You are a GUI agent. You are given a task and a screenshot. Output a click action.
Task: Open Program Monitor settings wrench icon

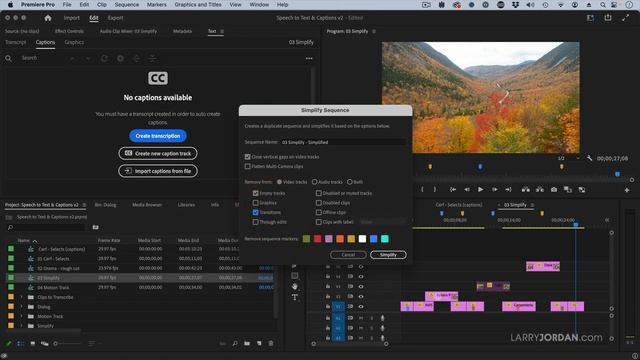click(x=589, y=158)
